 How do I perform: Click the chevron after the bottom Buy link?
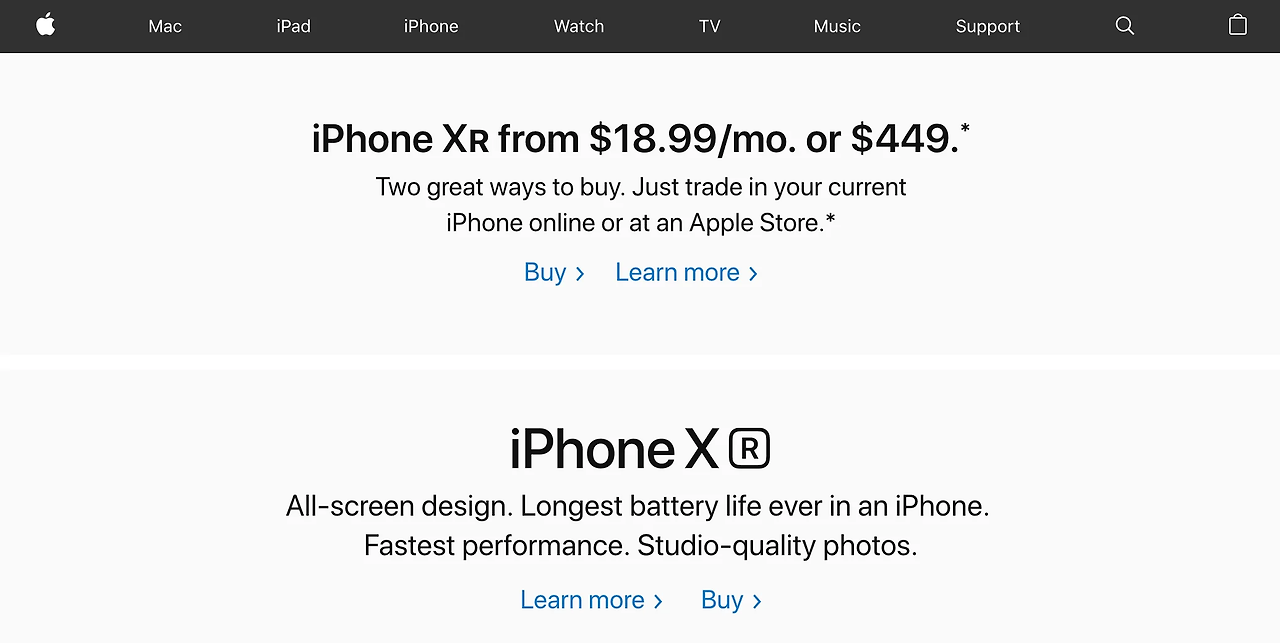coord(757,601)
